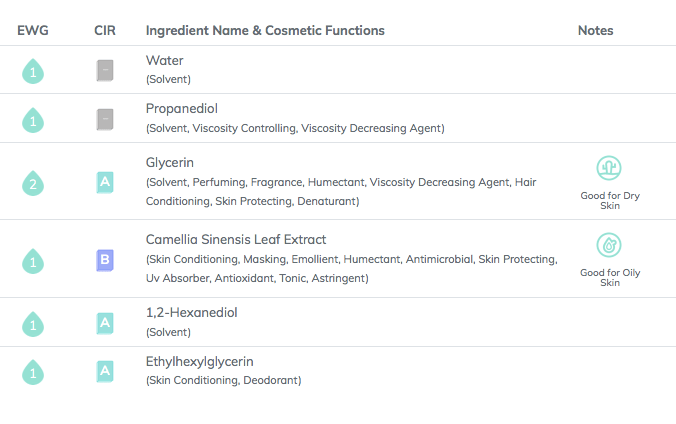Click the EWG drop for Ethylhexylglycerin
This screenshot has height=424, width=676.
pos(33,372)
